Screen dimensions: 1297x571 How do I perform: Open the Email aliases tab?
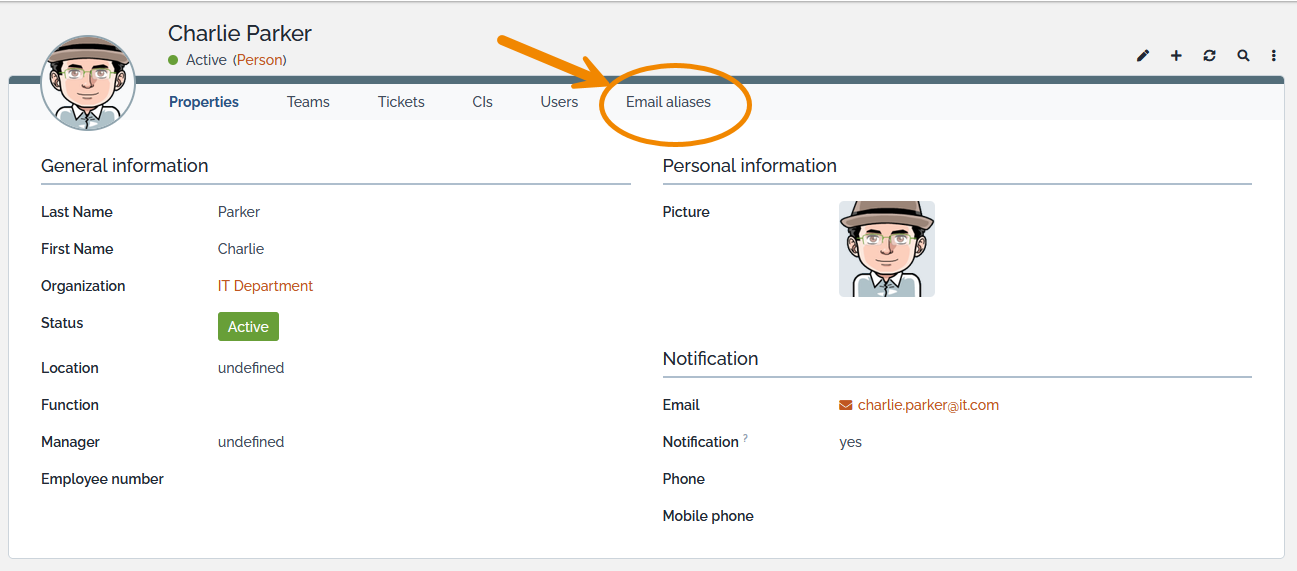[668, 102]
